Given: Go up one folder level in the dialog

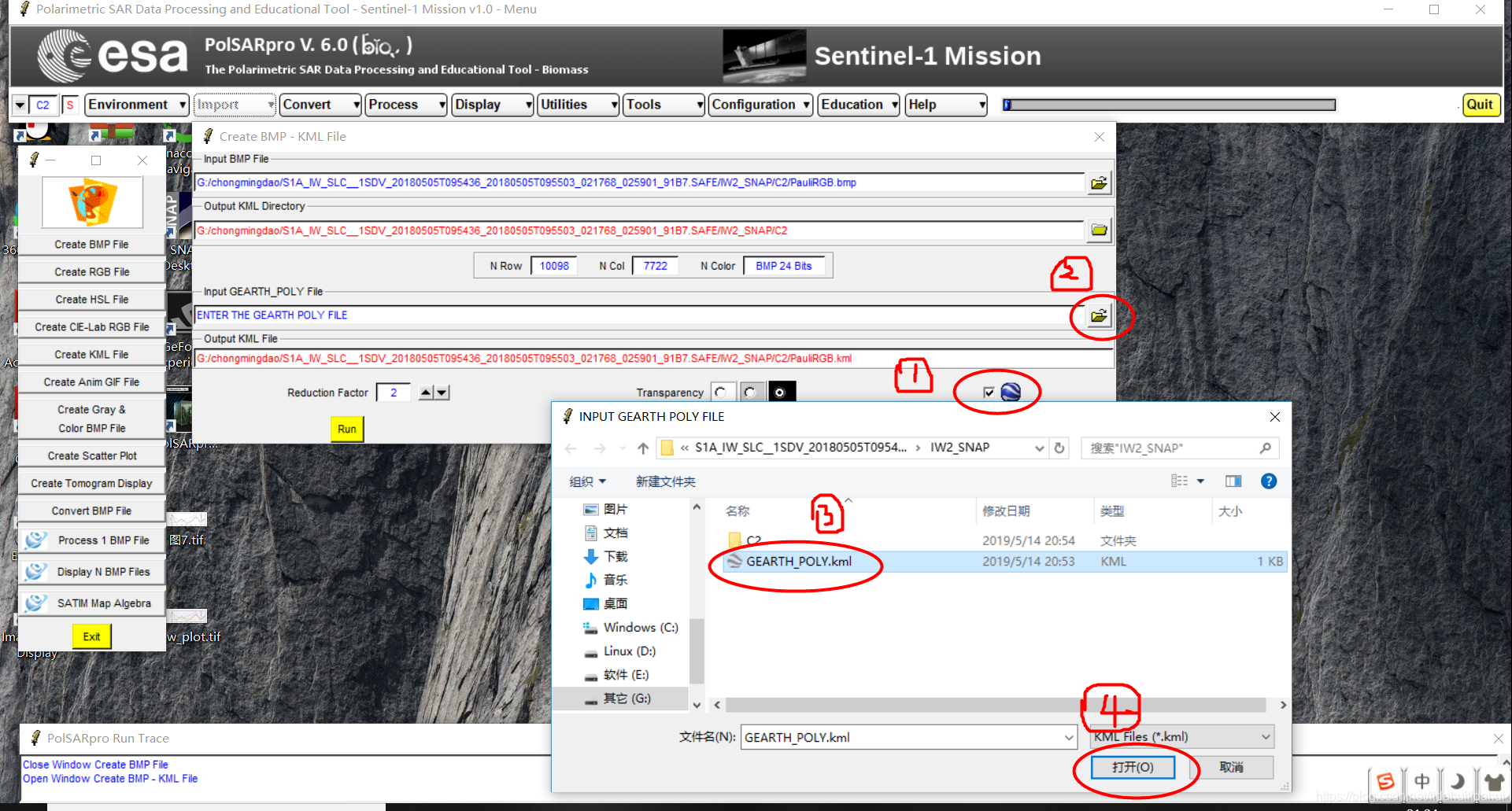Looking at the screenshot, I should pos(643,448).
